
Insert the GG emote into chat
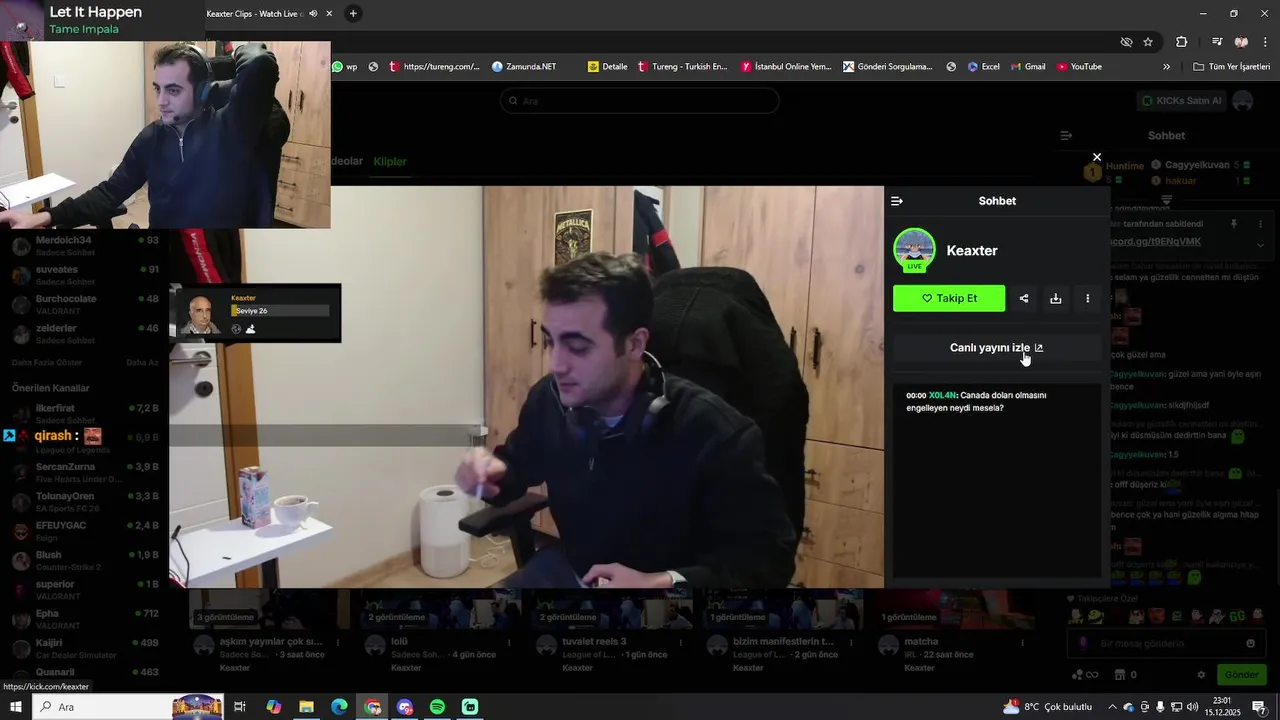[1237, 616]
